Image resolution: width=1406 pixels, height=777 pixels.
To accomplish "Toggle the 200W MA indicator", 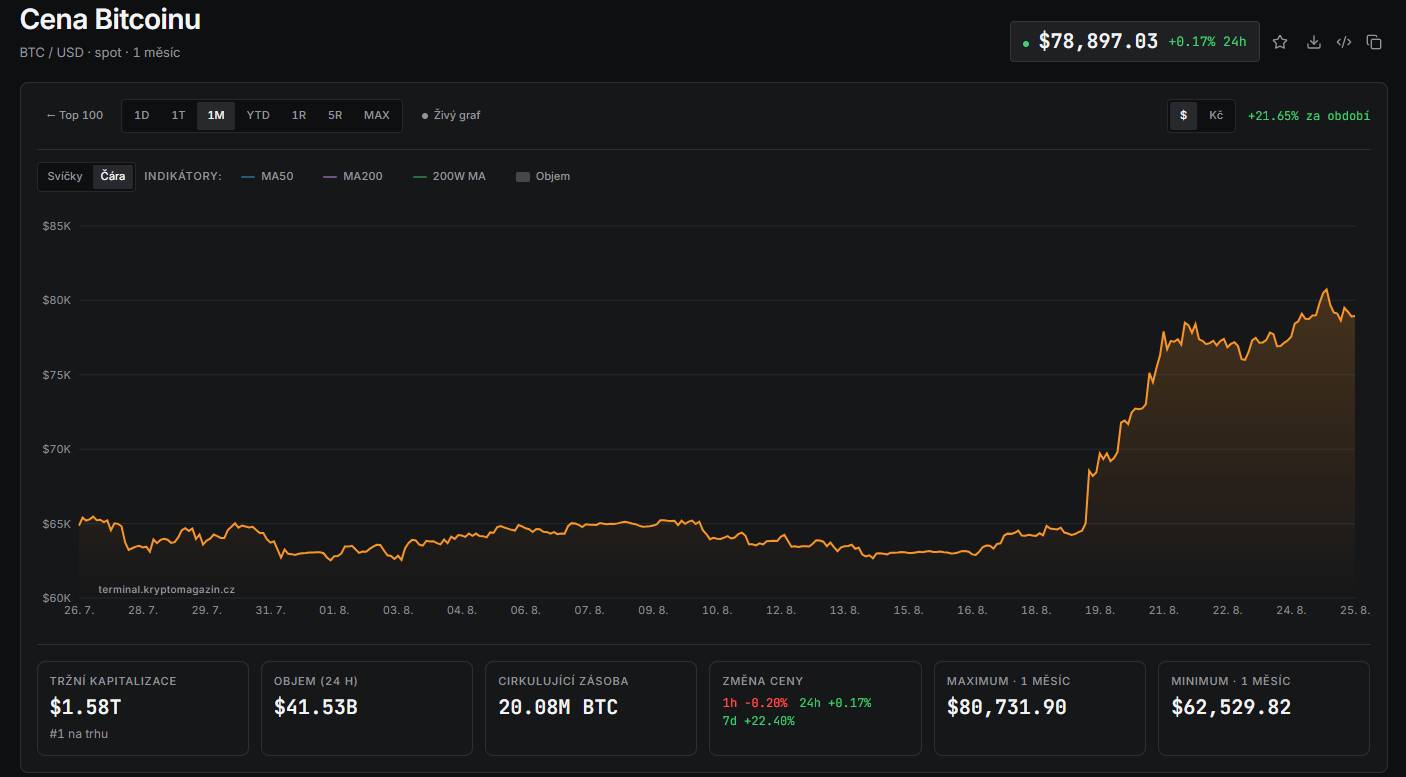I will point(449,176).
